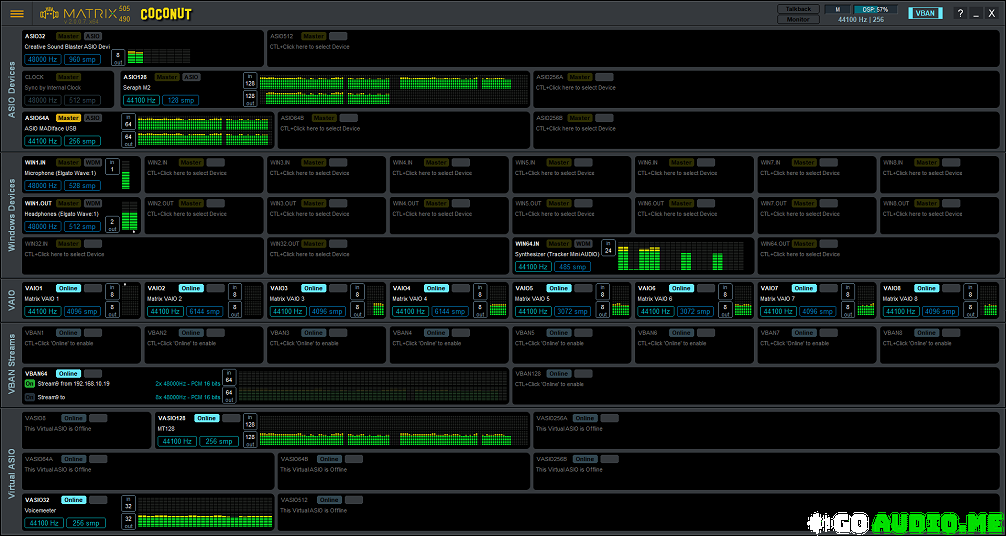Open ASIO64A 256 smp buffer selector
The width and height of the screenshot is (1006, 536).
[x=83, y=141]
